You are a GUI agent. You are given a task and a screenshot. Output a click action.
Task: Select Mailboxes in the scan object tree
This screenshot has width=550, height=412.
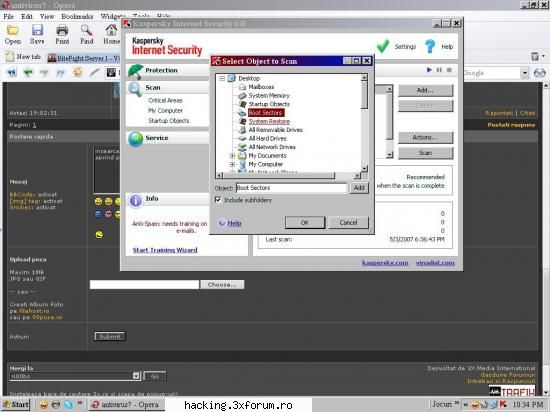pyautogui.click(x=261, y=87)
